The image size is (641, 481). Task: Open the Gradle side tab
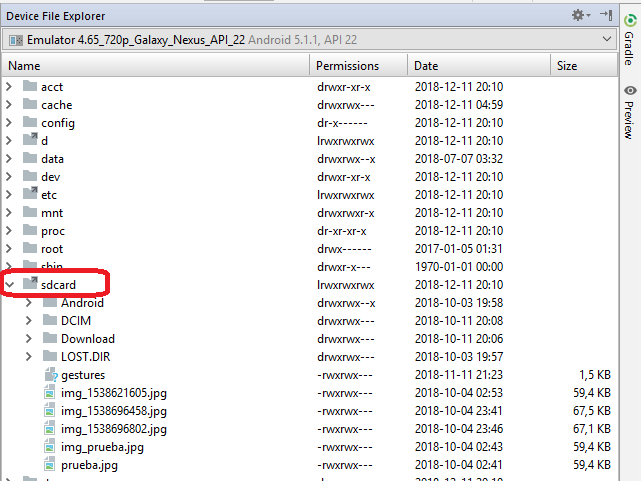628,45
